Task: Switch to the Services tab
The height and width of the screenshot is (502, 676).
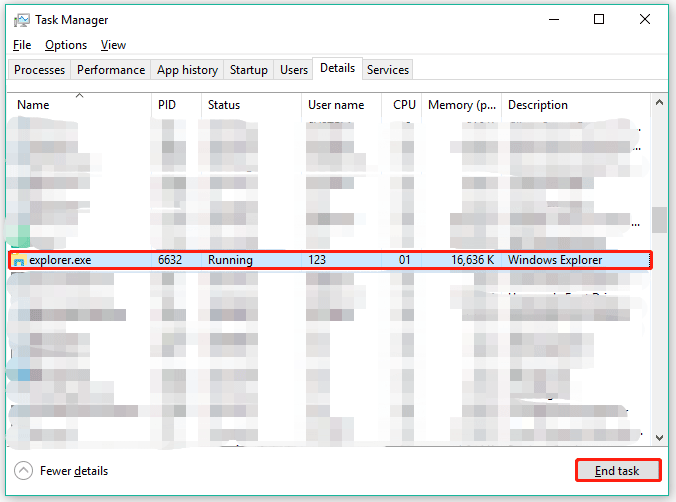Action: pos(388,70)
